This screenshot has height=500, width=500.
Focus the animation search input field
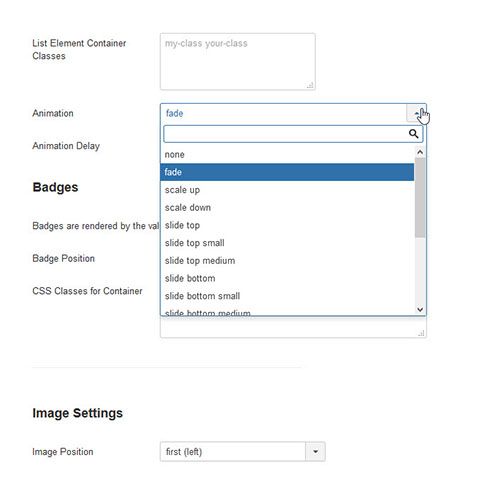tap(293, 134)
